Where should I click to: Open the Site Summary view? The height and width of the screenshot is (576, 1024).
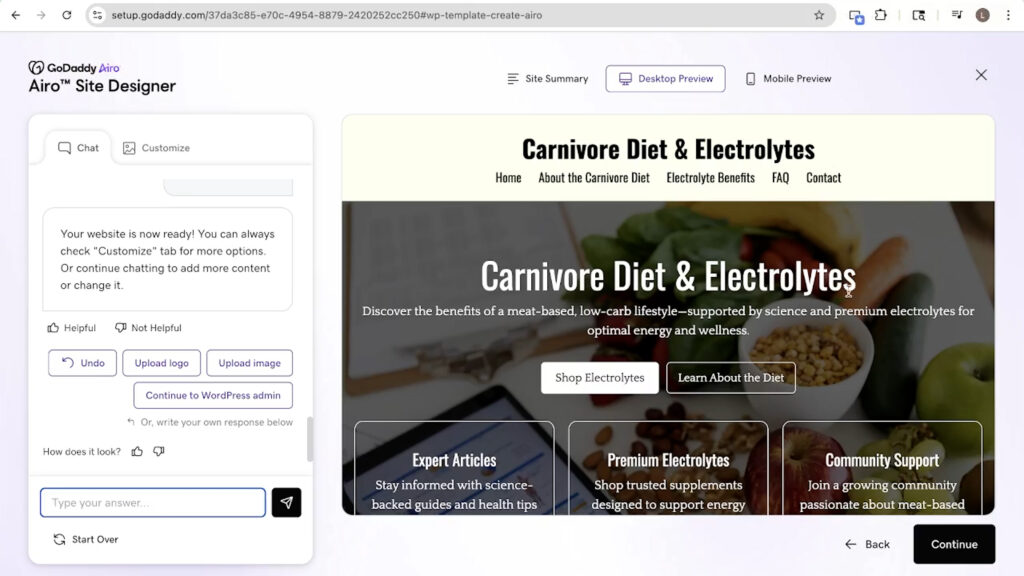click(x=547, y=79)
